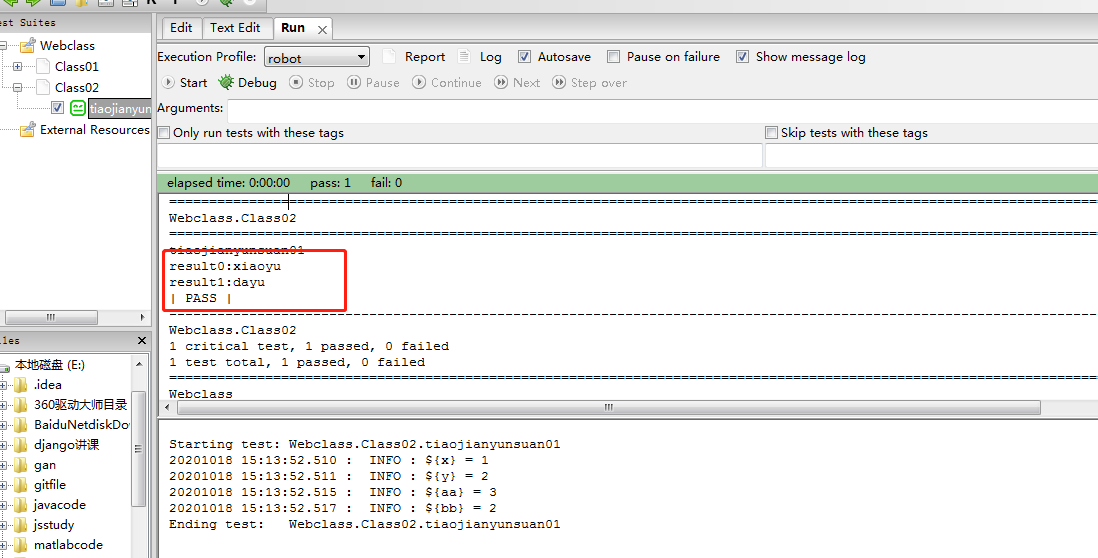
Task: Collapse the Class02 suite node
Action: point(18,88)
